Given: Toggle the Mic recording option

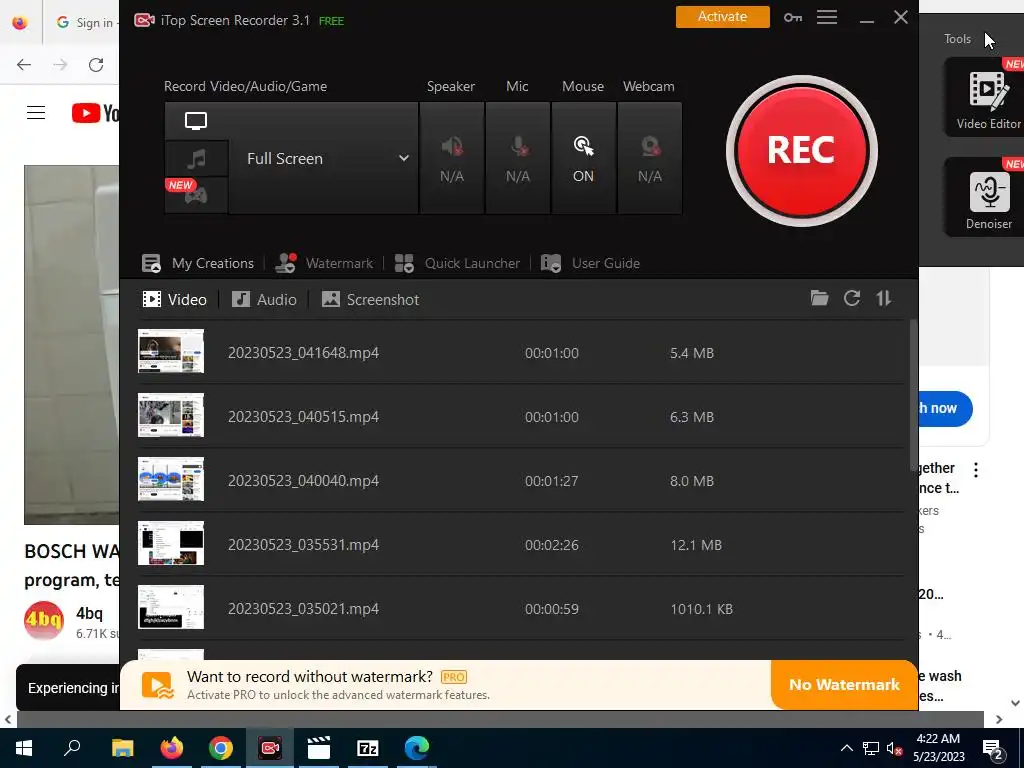Looking at the screenshot, I should (518, 158).
